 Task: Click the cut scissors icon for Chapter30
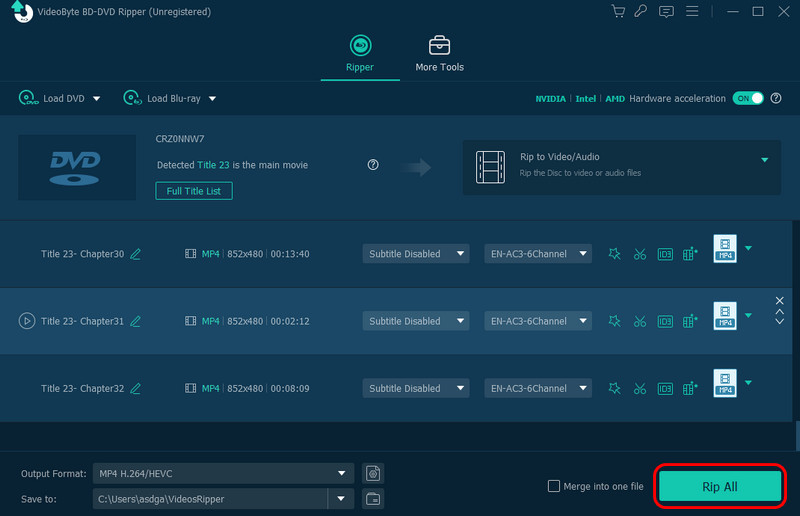(640, 254)
